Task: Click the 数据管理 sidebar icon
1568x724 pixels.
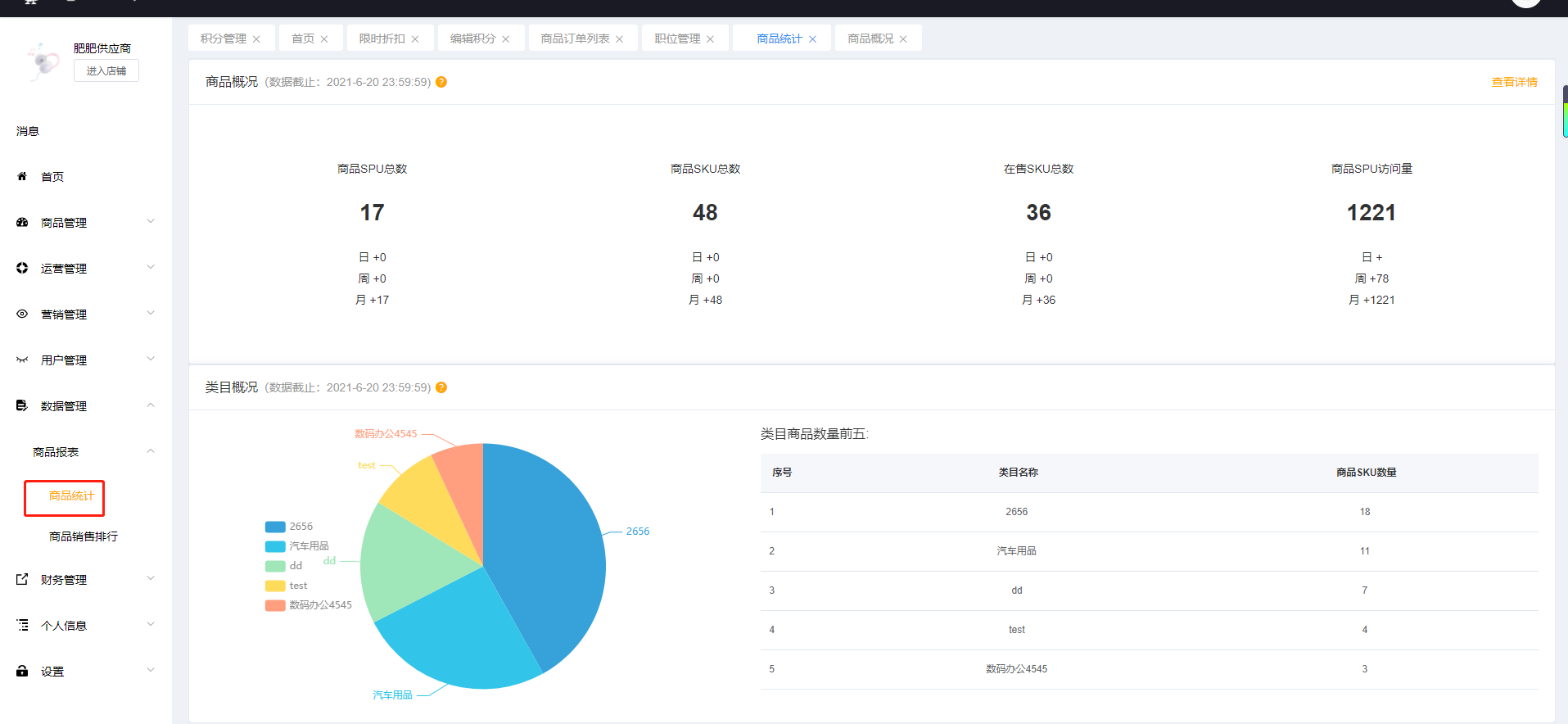Action: click(22, 405)
